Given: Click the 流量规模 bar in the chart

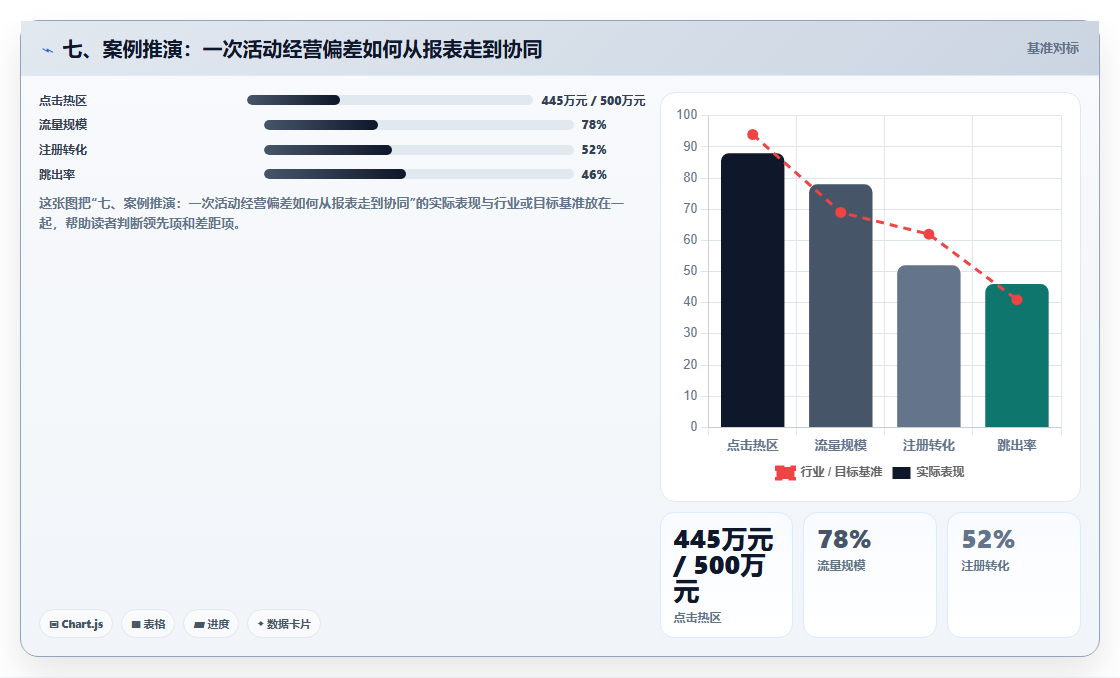Looking at the screenshot, I should 841,306.
